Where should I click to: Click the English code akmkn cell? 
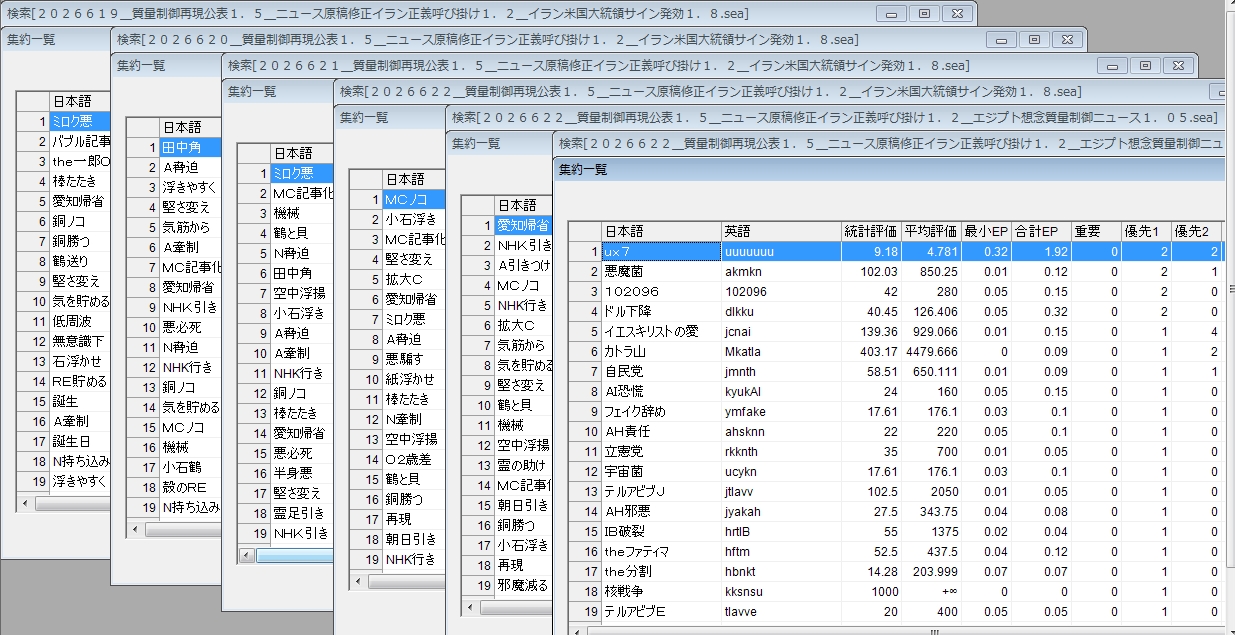pos(781,270)
